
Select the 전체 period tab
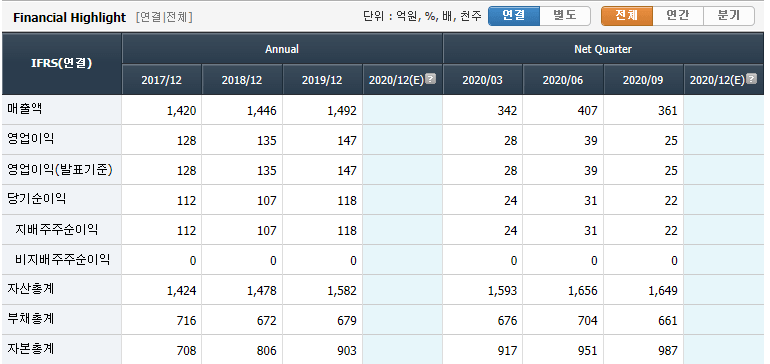coord(627,16)
